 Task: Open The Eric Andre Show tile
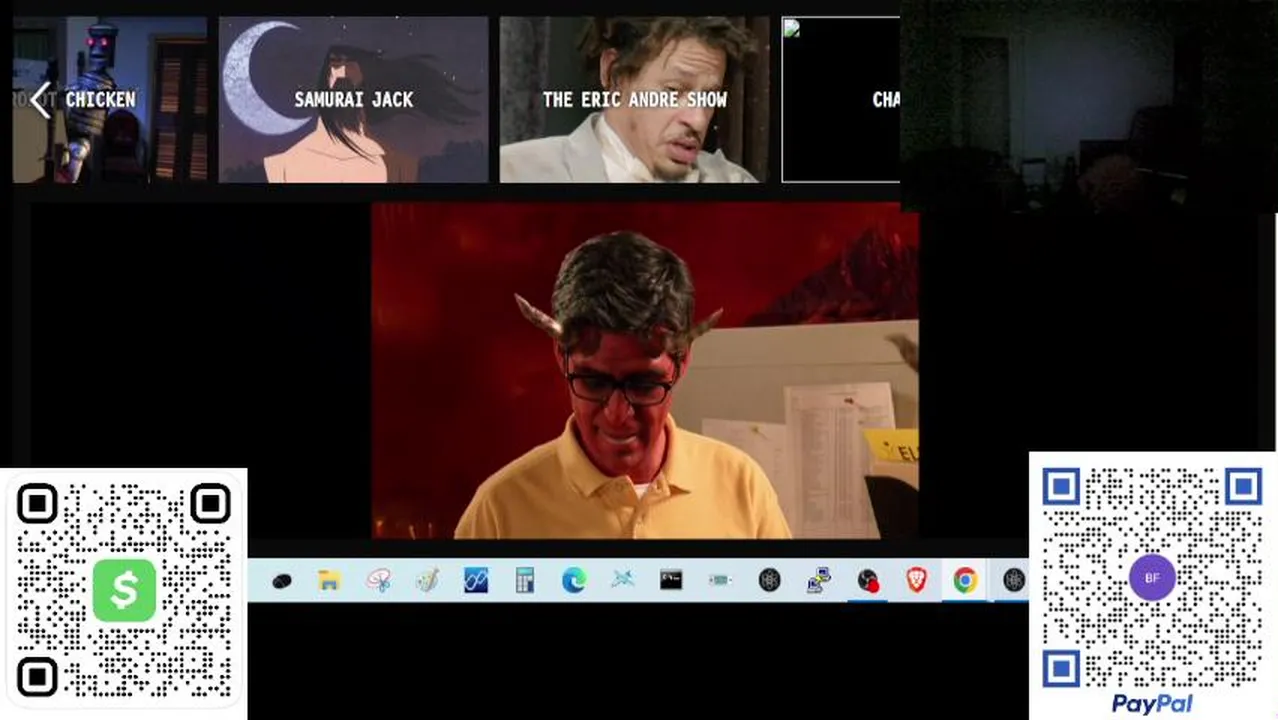coord(635,99)
